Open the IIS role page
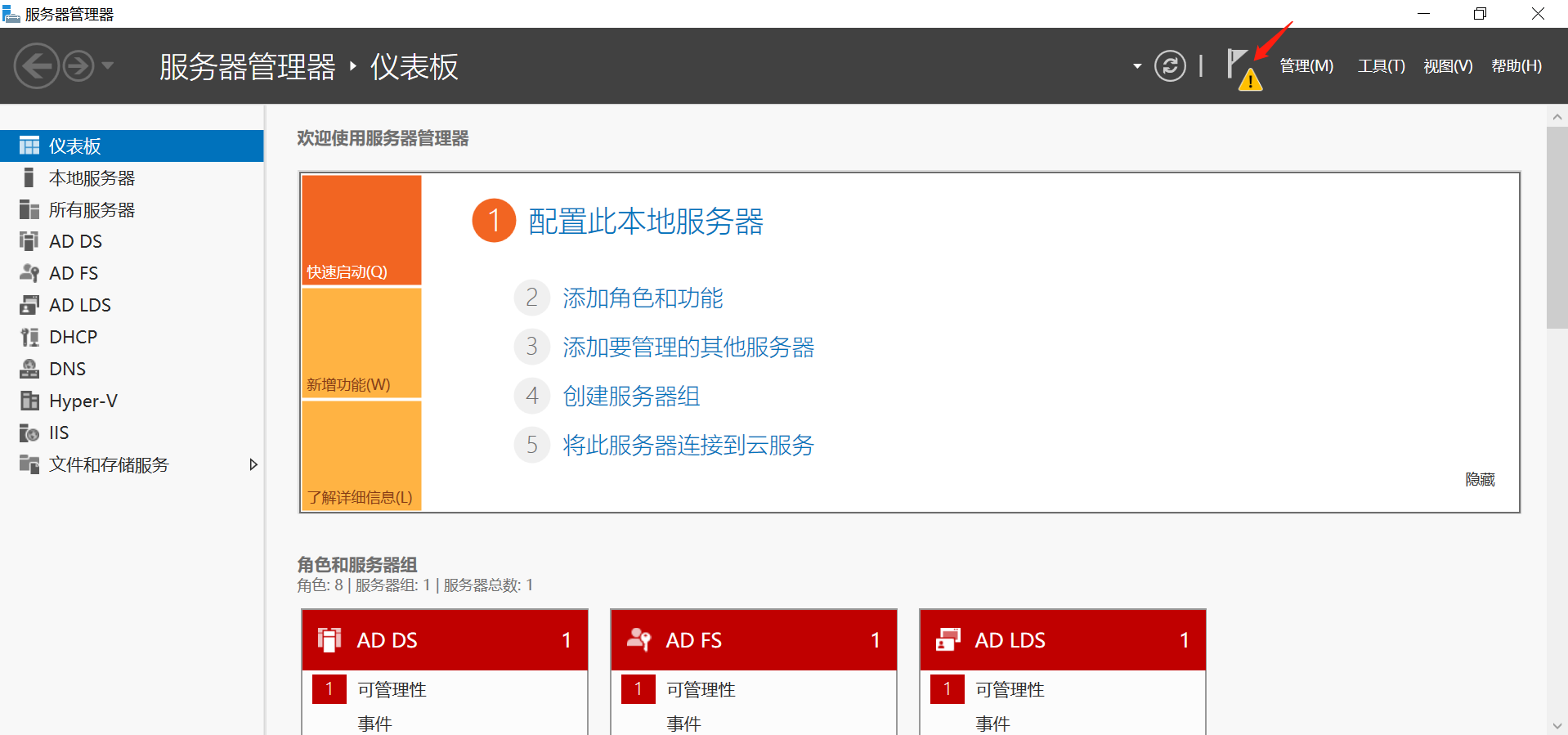Image resolution: width=1568 pixels, height=735 pixels. tap(59, 432)
